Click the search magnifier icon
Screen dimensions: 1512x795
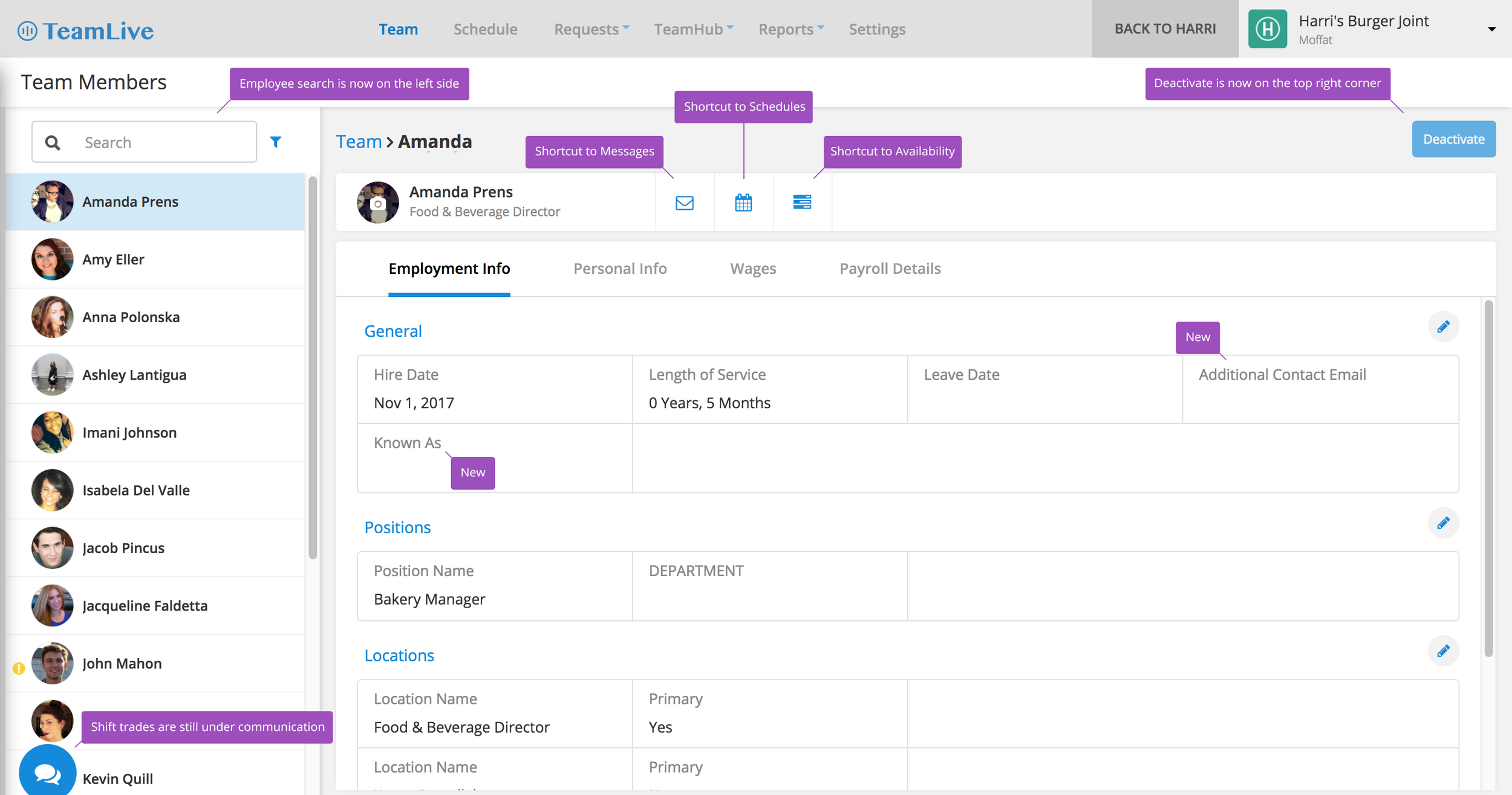(x=53, y=143)
